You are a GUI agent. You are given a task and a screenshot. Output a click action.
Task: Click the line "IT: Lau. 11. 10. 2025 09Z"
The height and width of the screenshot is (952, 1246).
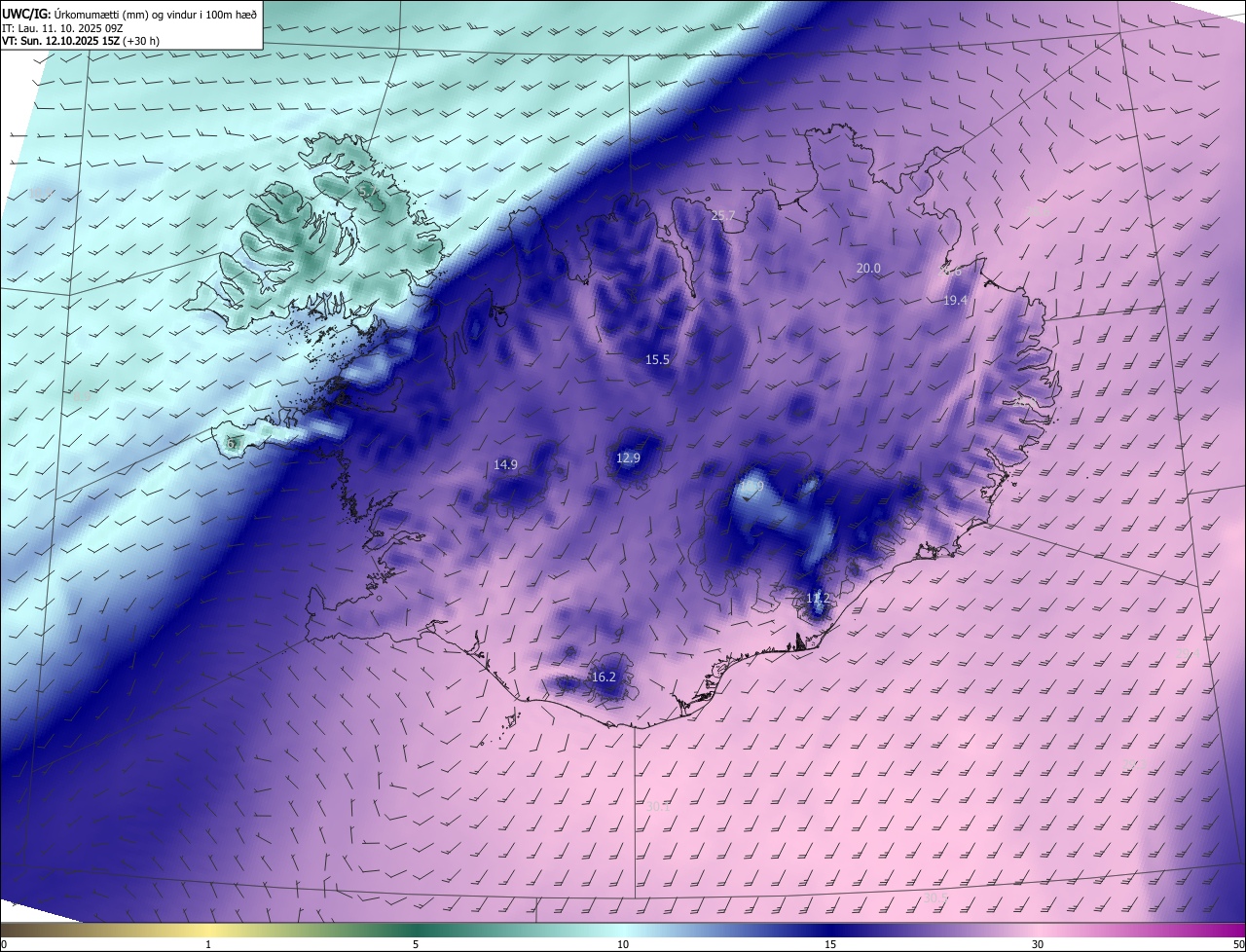click(x=61, y=28)
